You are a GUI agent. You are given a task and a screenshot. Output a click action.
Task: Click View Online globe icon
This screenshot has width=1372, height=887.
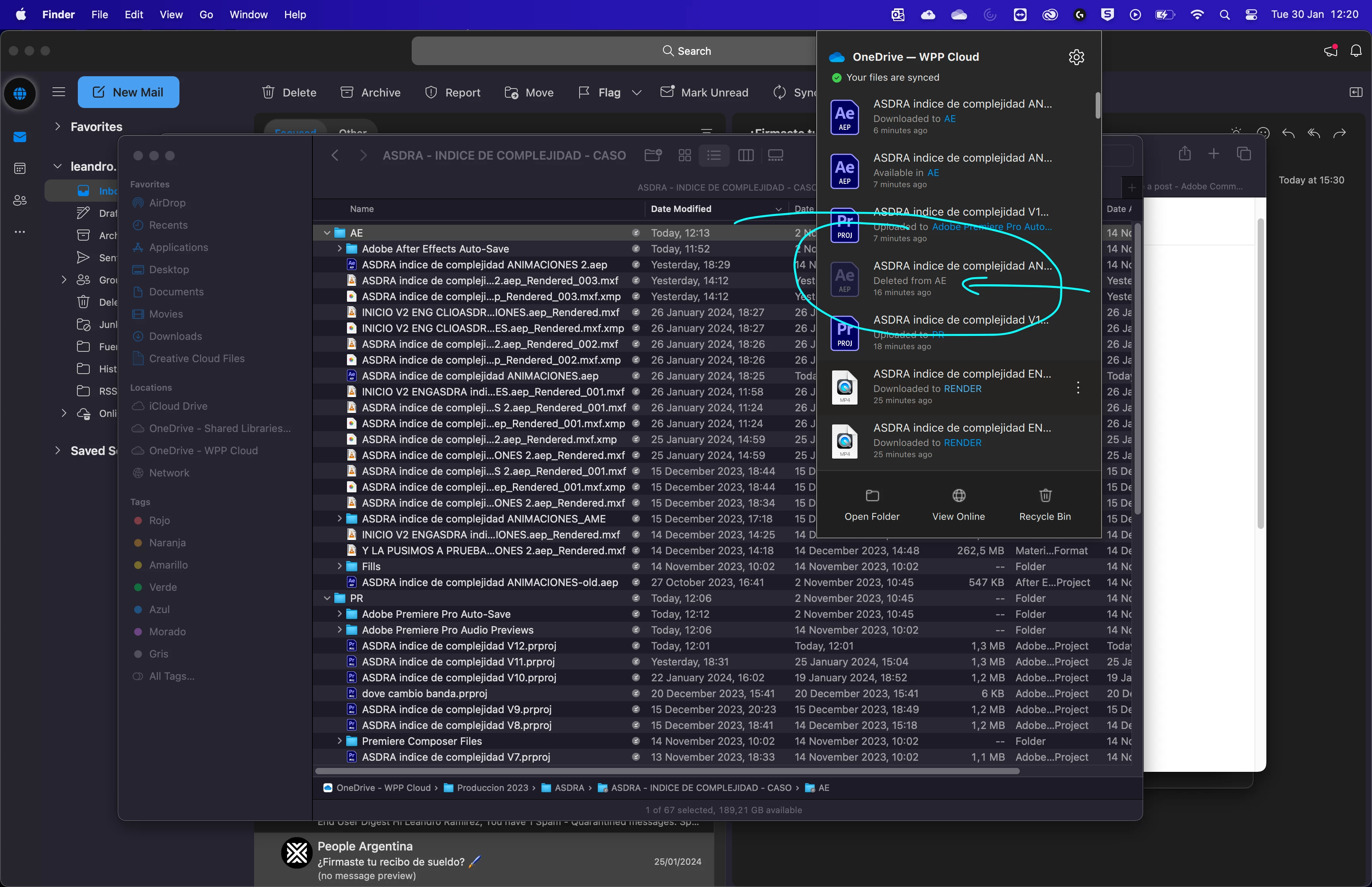coord(959,496)
